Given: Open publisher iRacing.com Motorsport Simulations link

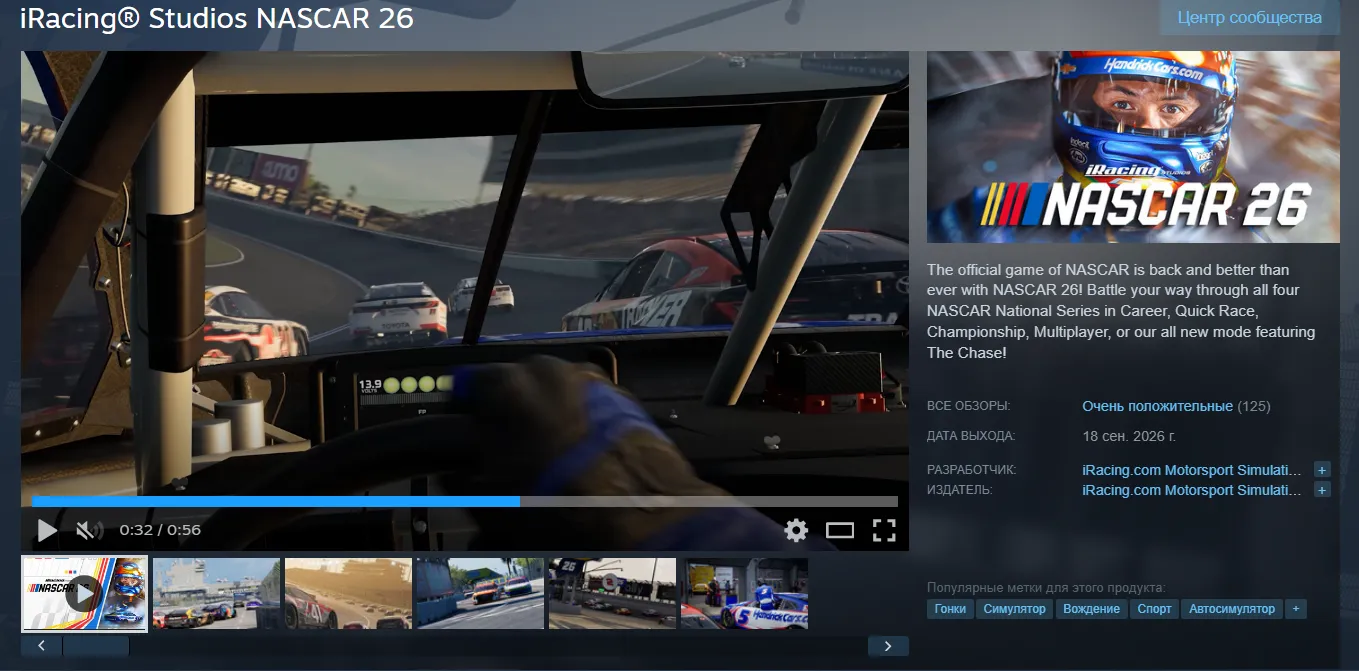Looking at the screenshot, I should [x=1192, y=490].
